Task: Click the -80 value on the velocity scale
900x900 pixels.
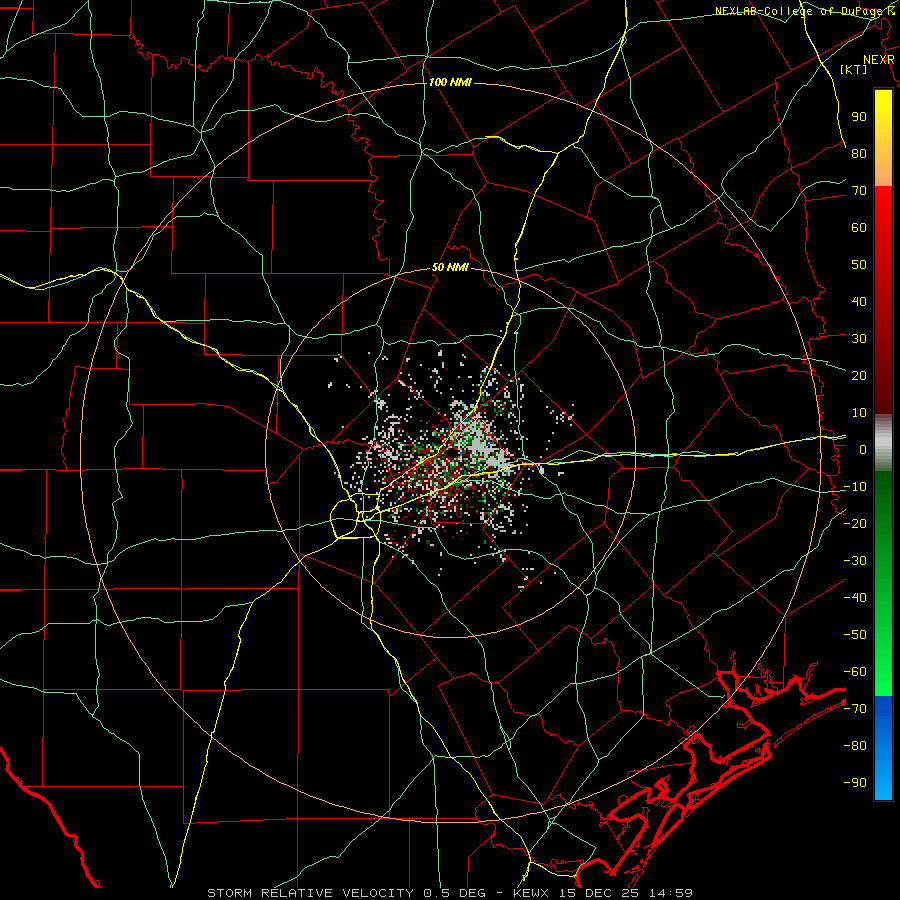Action: (x=855, y=746)
